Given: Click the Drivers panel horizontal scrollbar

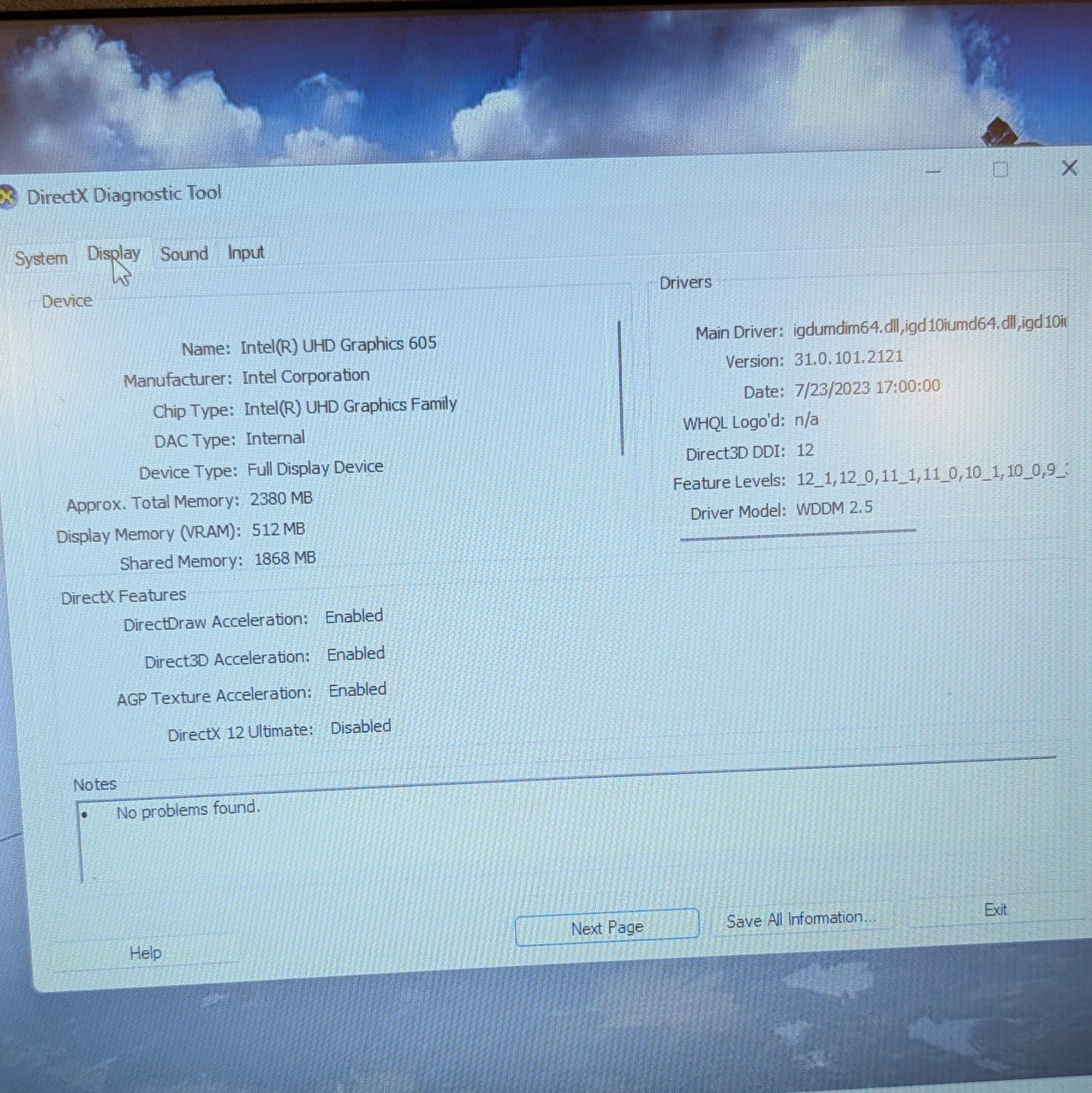Looking at the screenshot, I should click(798, 534).
